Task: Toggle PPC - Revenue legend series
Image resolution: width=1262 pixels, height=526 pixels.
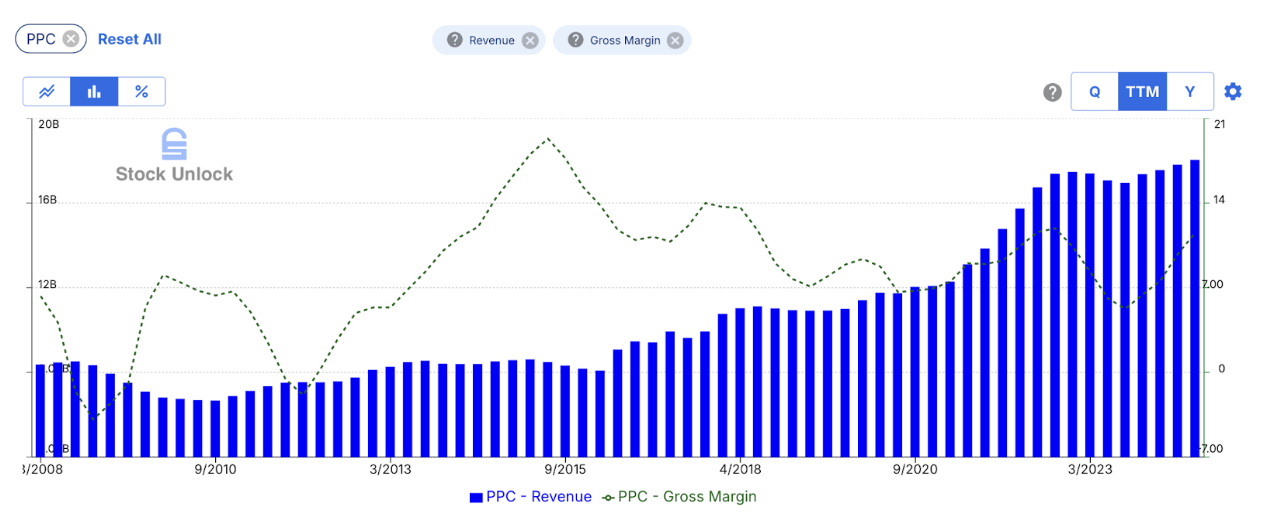Action: point(538,497)
